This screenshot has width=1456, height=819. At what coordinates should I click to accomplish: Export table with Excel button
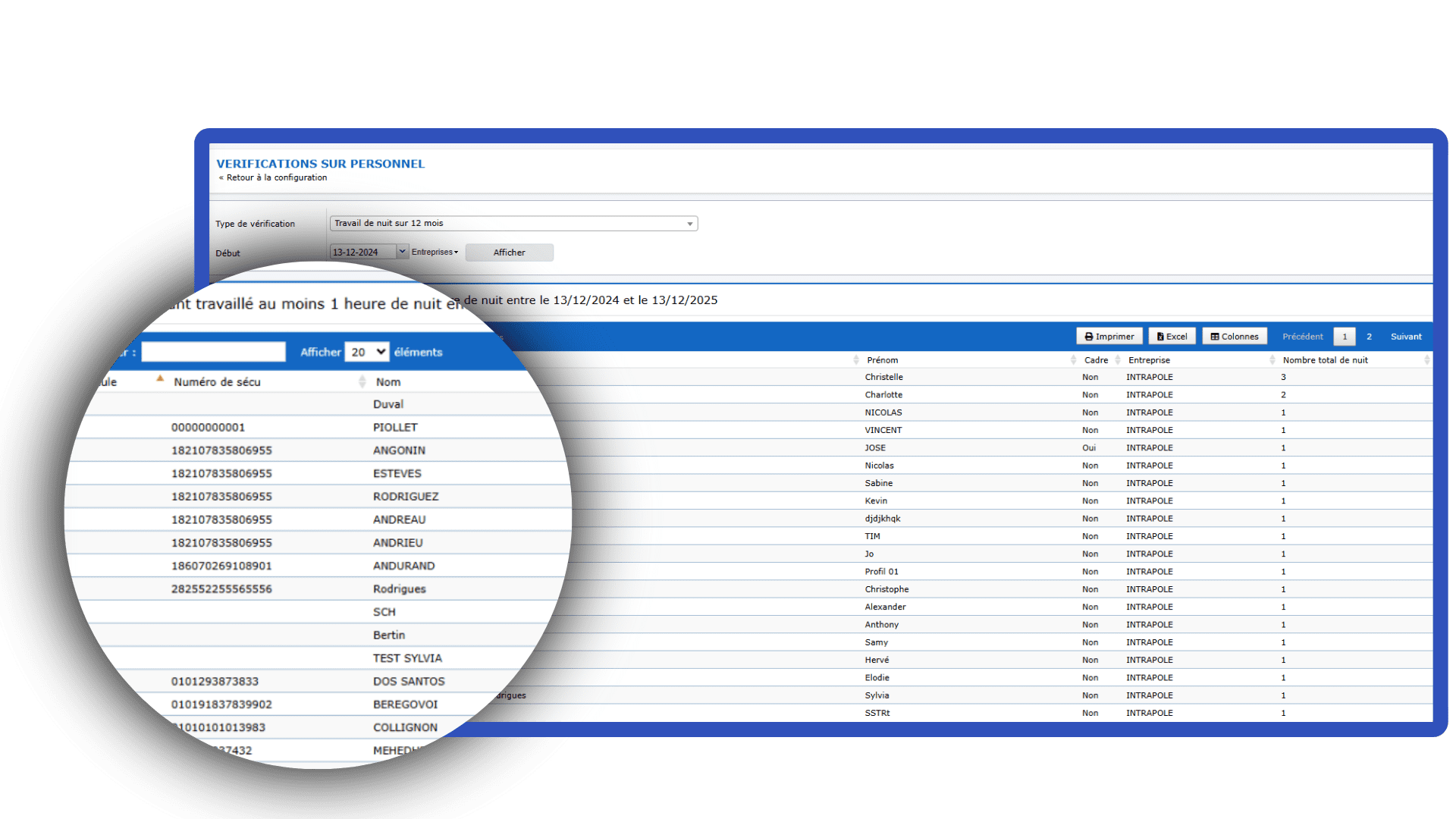pyautogui.click(x=1172, y=337)
